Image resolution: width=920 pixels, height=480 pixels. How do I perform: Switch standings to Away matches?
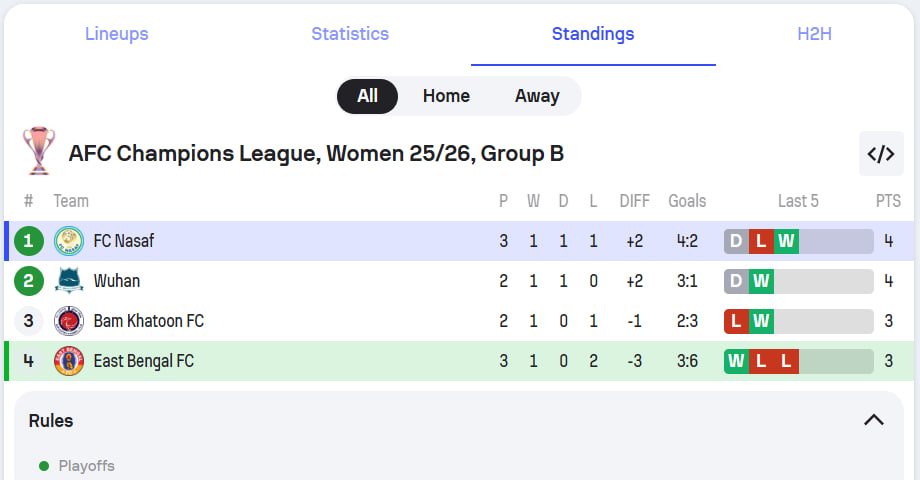(x=537, y=96)
